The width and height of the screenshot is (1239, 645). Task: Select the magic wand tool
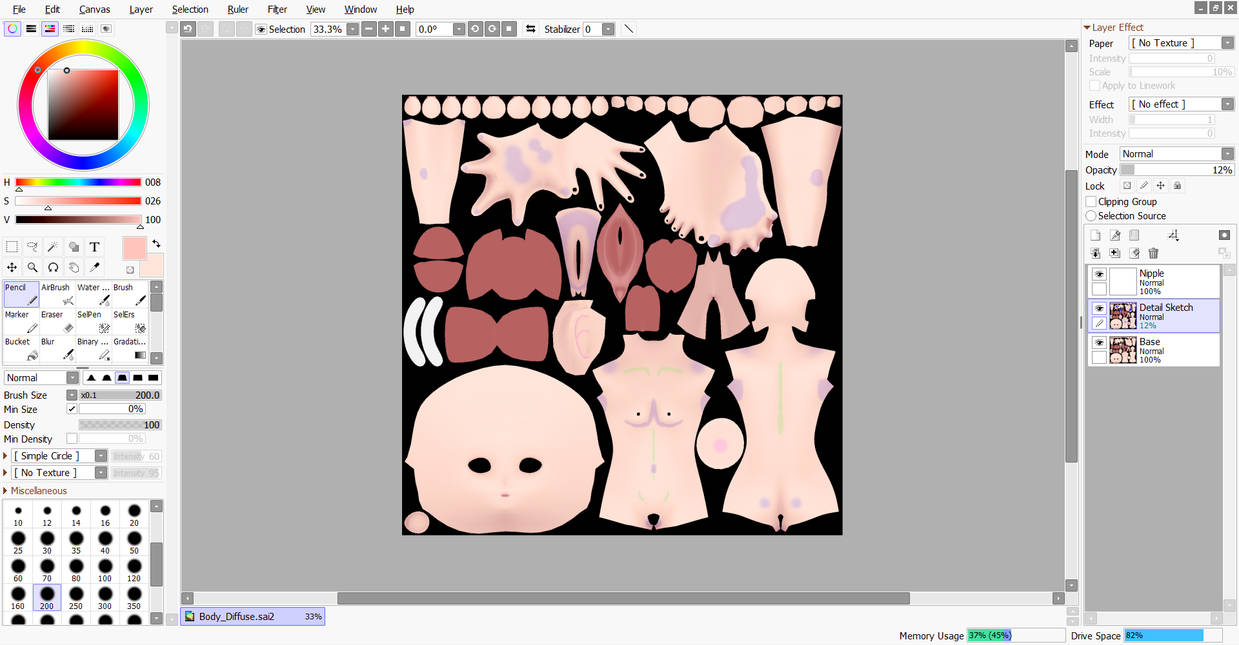pyautogui.click(x=53, y=247)
